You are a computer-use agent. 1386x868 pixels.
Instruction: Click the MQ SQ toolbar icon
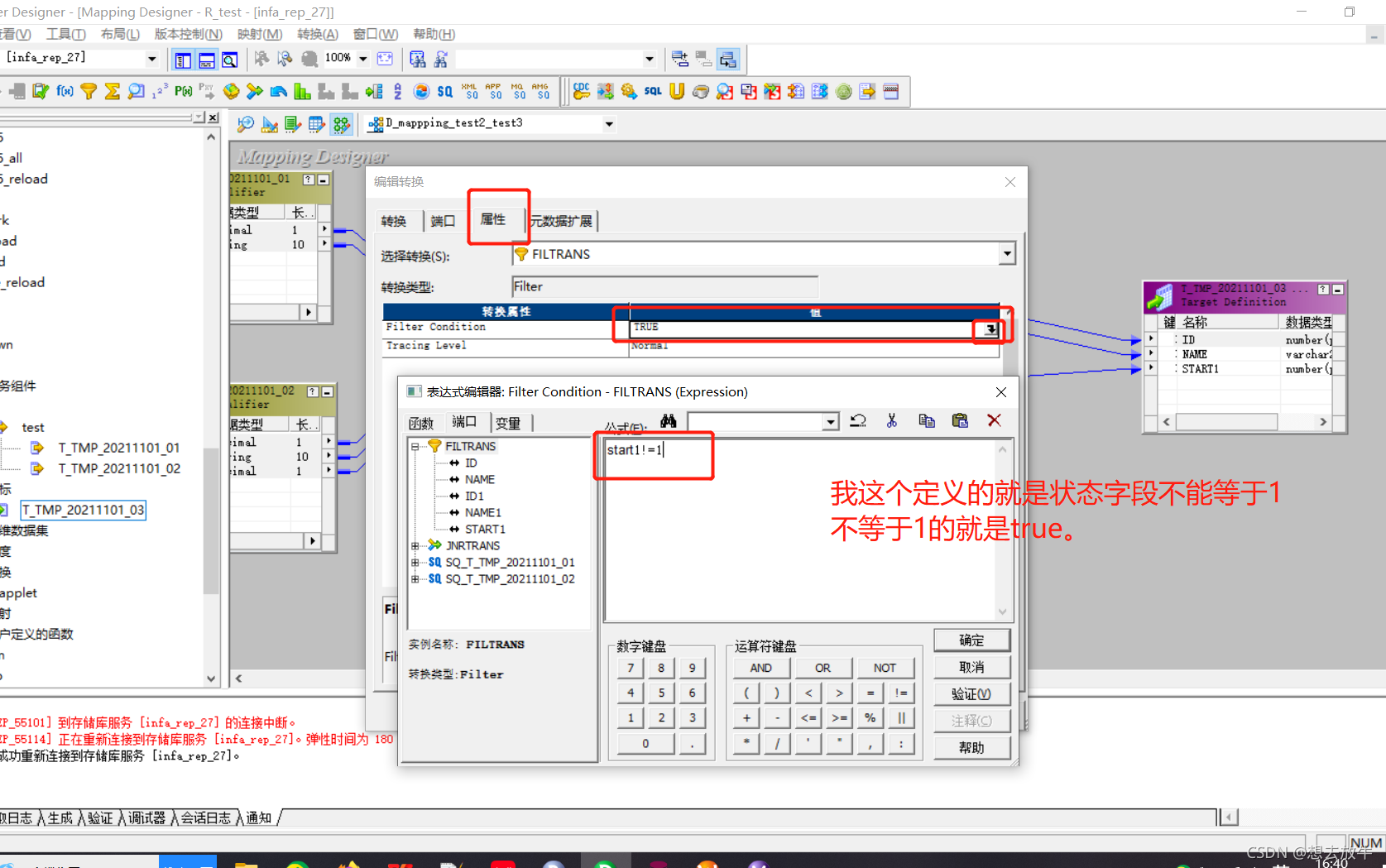517,91
